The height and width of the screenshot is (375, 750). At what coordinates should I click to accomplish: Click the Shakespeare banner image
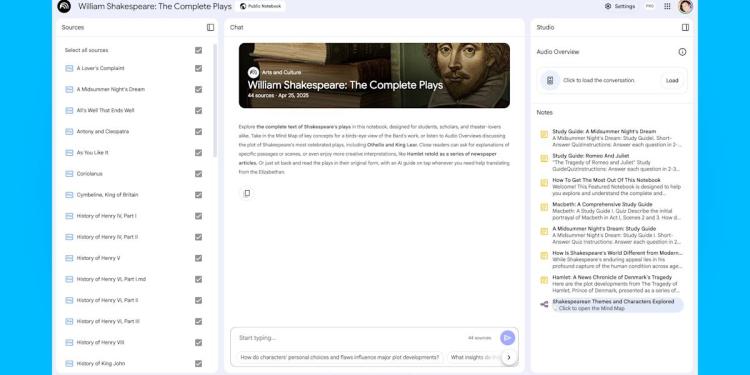374,76
